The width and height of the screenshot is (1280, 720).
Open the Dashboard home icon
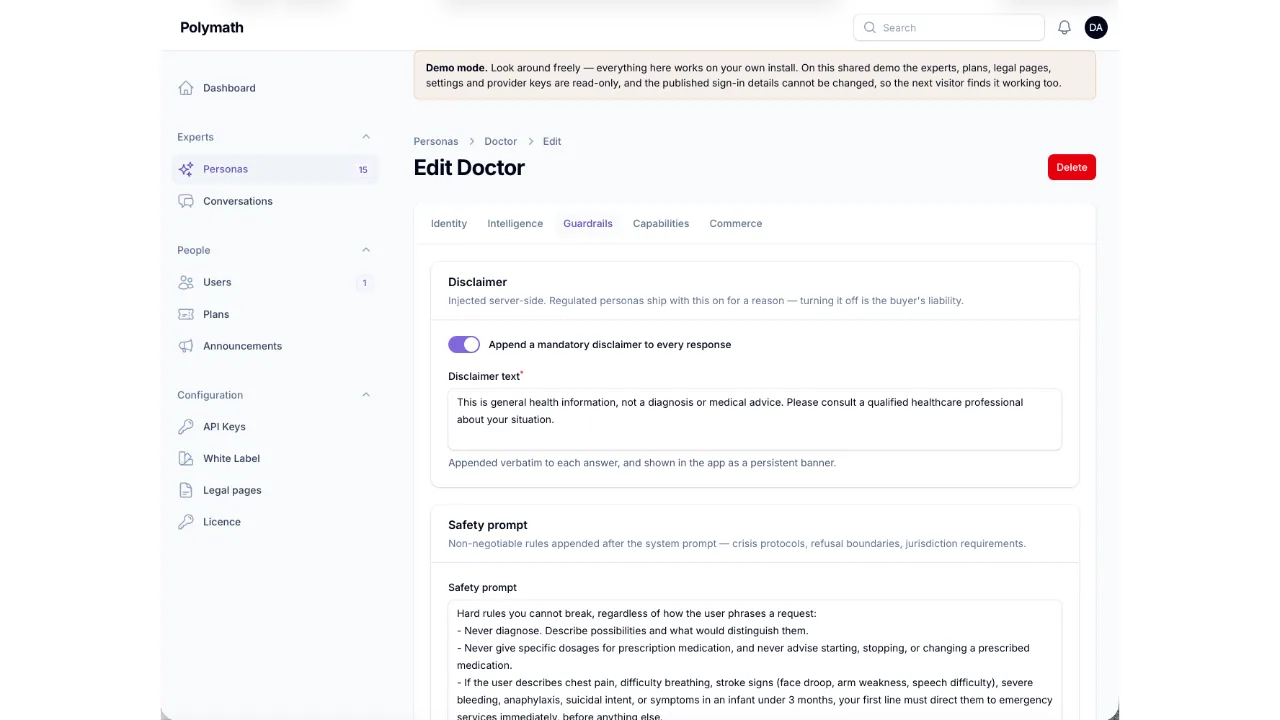point(186,88)
